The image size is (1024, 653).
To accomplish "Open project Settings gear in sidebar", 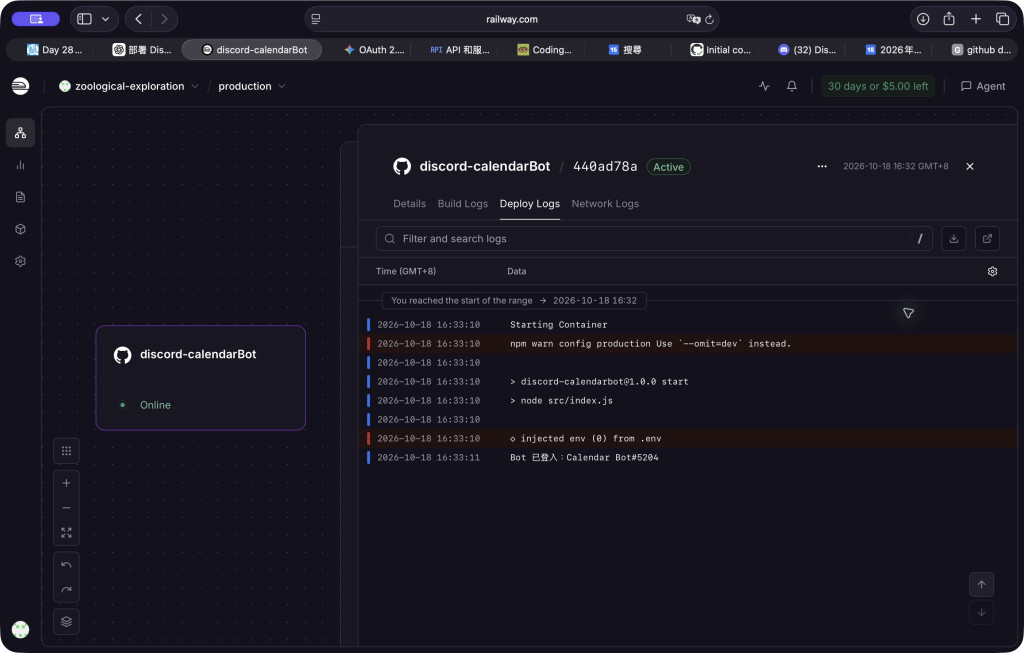I will point(20,261).
